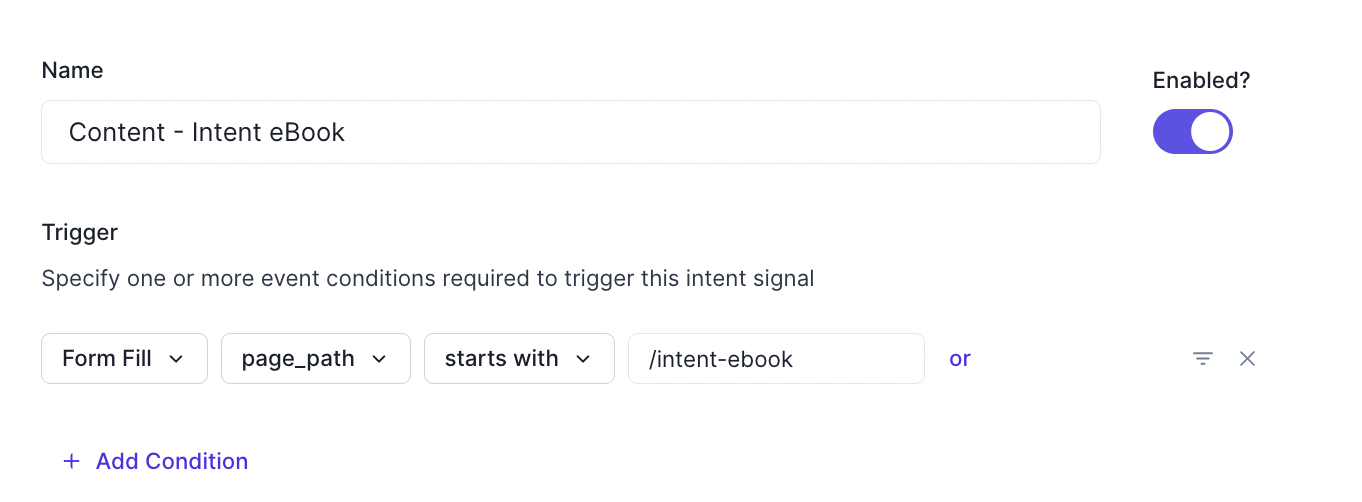Open the page_path property dropdown
Image resolution: width=1362 pixels, height=502 pixels.
pos(315,358)
